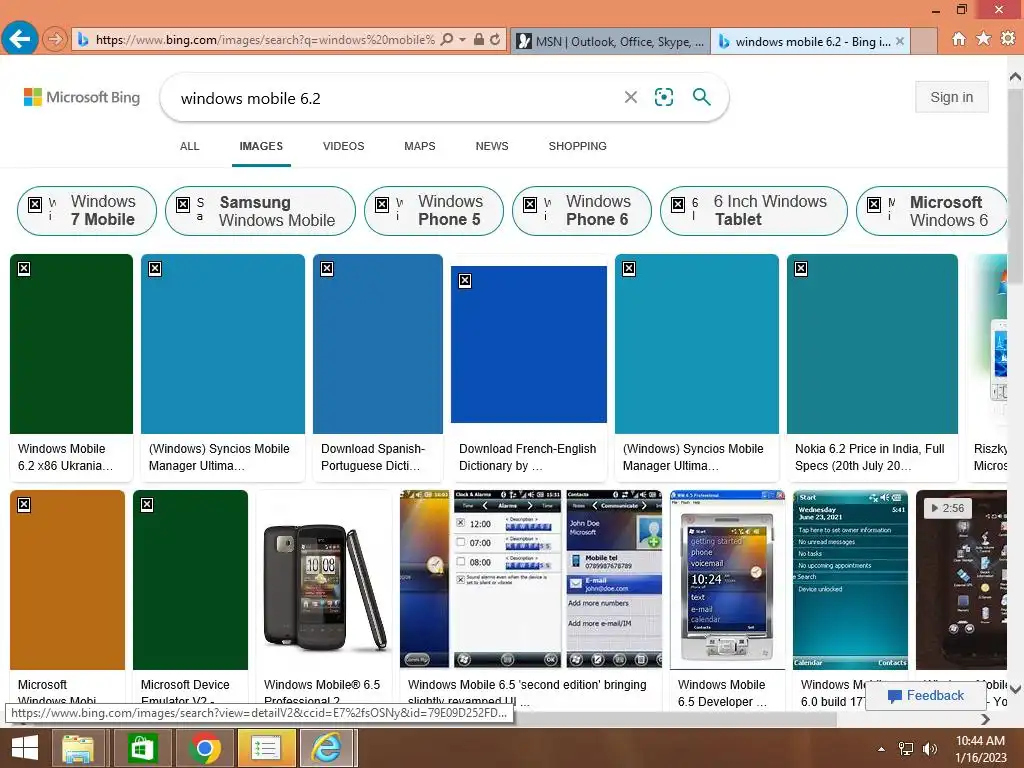Select the Microsoft Windows 6 suggestion chip
Screen dimensions: 1024x768
[x=933, y=210]
